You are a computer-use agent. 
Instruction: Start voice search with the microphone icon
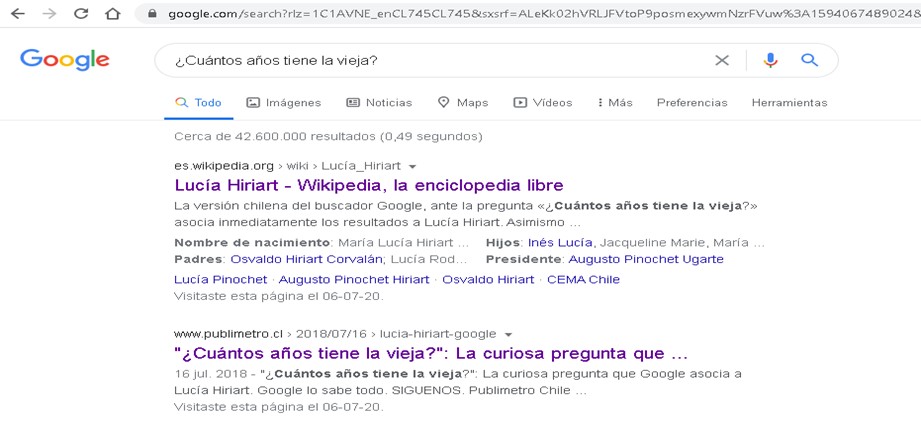770,60
